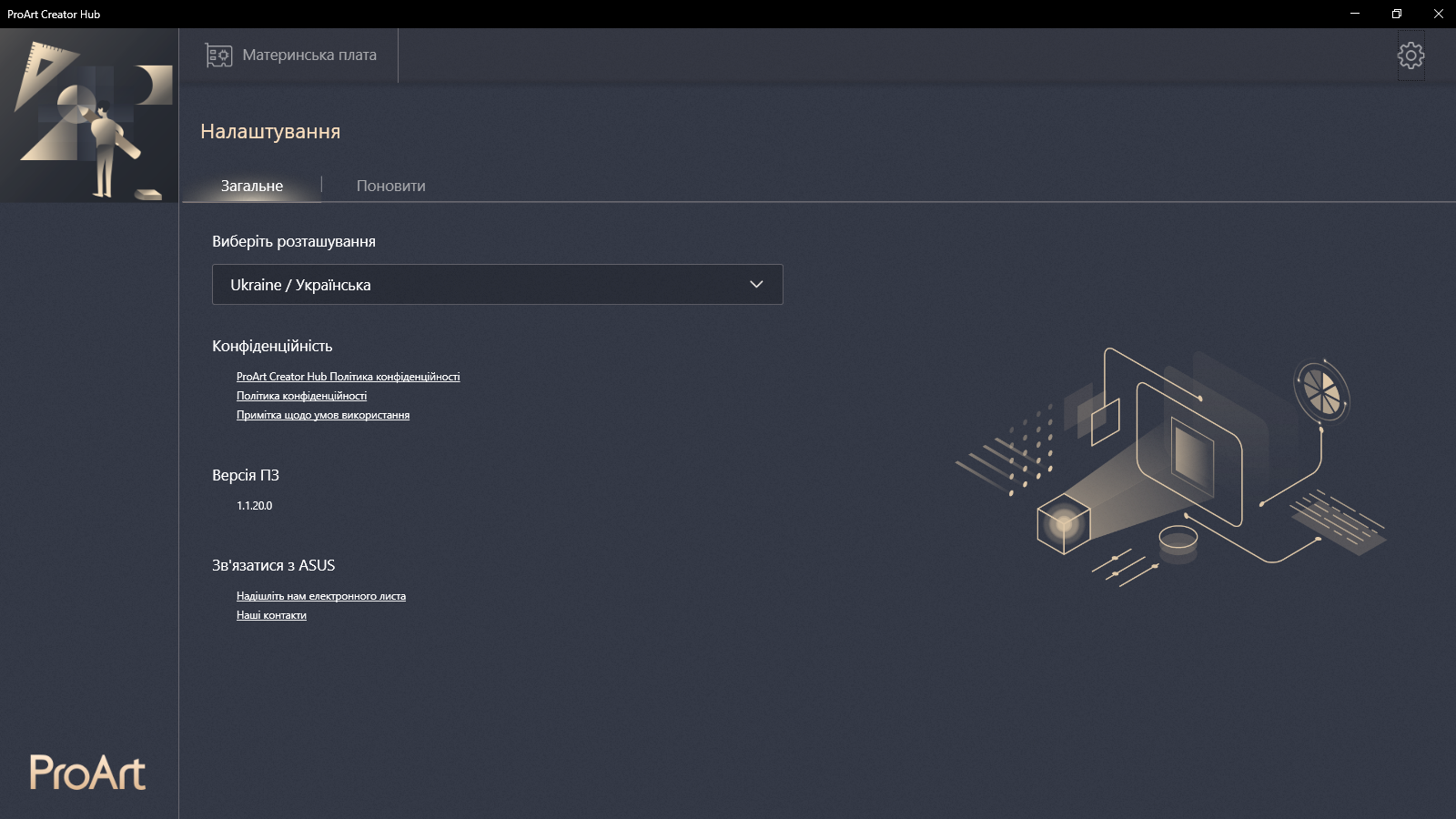
Task: Click Надішліть нам електронного листа
Action: [x=320, y=596]
